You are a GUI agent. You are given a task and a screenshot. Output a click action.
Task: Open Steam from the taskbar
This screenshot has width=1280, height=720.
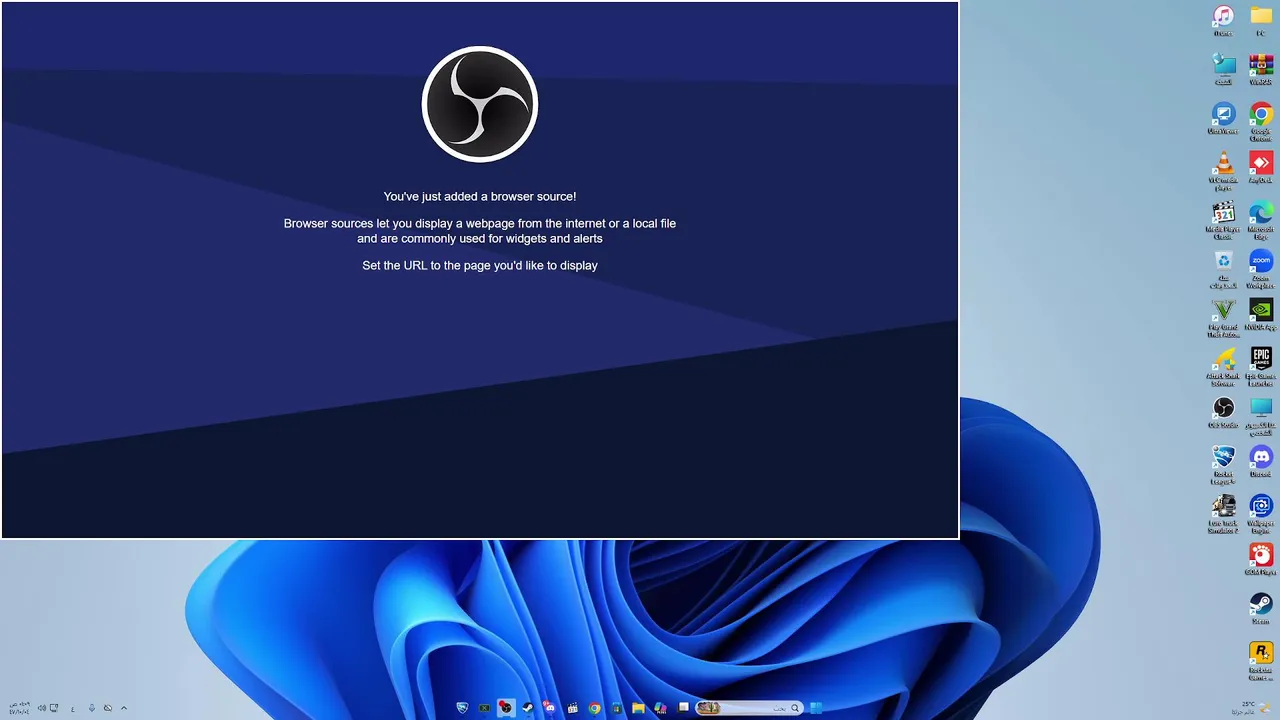coord(528,708)
